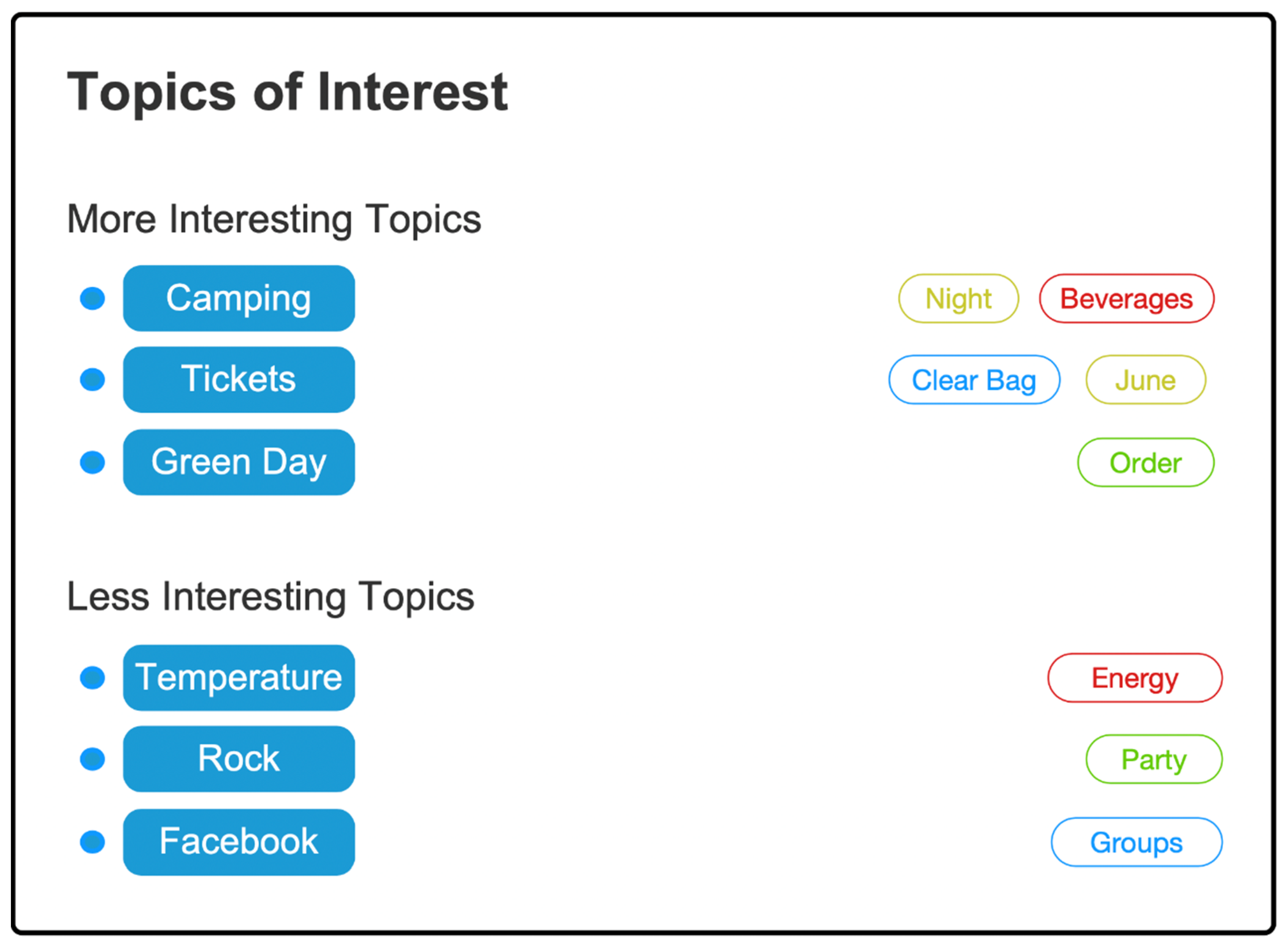Select the bullet dot beside Rock
Screen dimensions: 1288x951
[93, 759]
